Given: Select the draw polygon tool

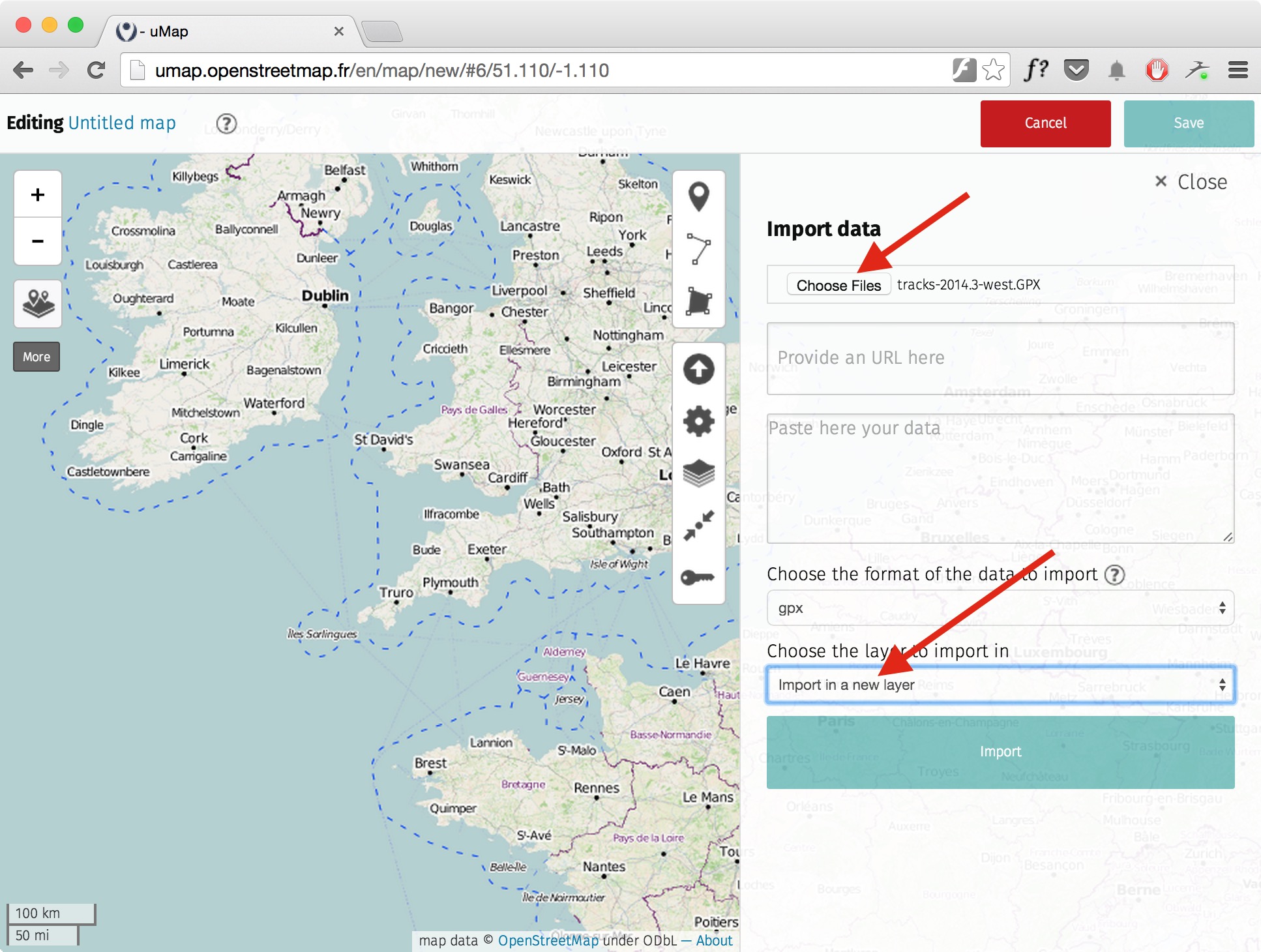Looking at the screenshot, I should tap(698, 301).
